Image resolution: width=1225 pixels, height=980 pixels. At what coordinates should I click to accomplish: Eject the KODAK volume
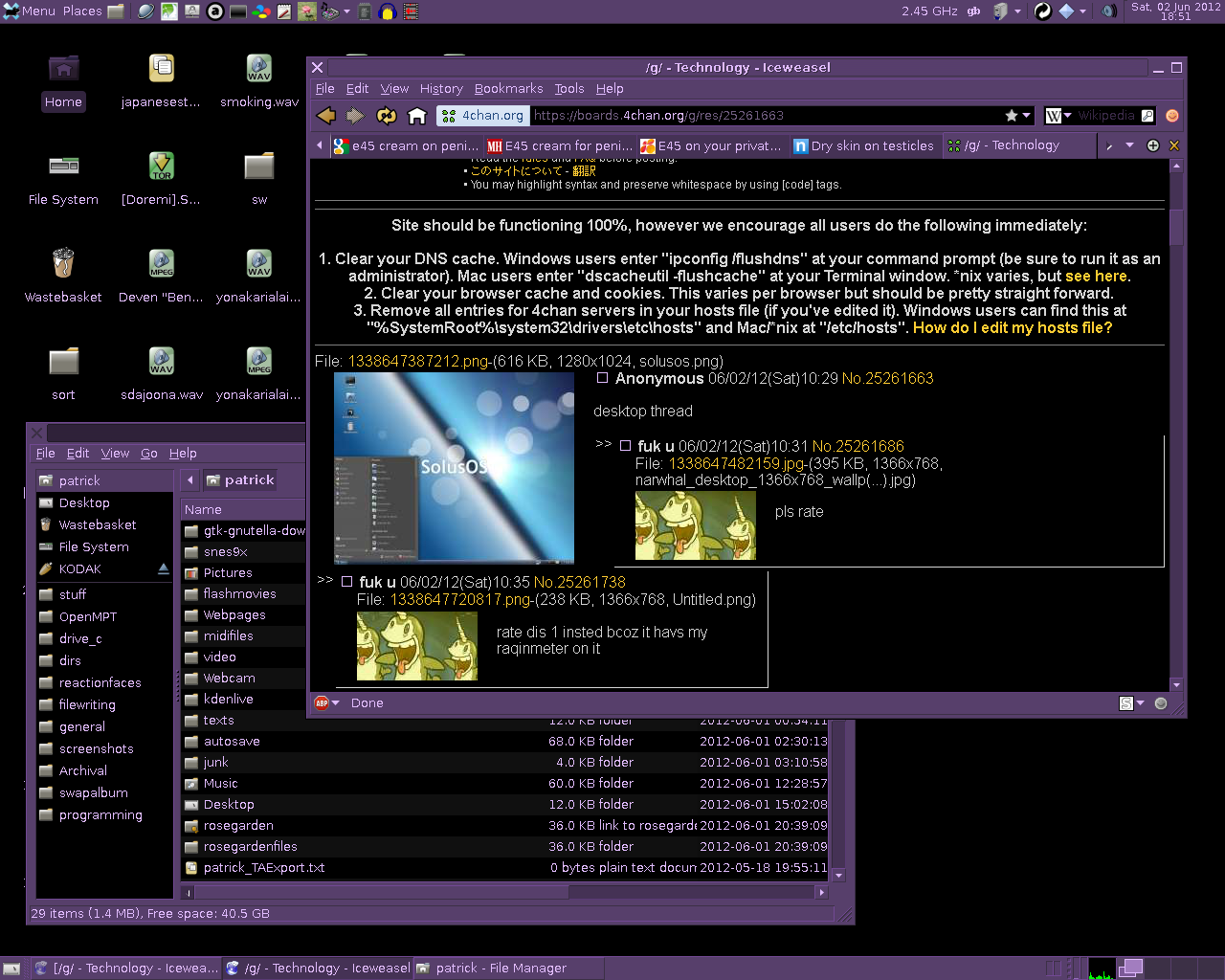click(x=163, y=568)
